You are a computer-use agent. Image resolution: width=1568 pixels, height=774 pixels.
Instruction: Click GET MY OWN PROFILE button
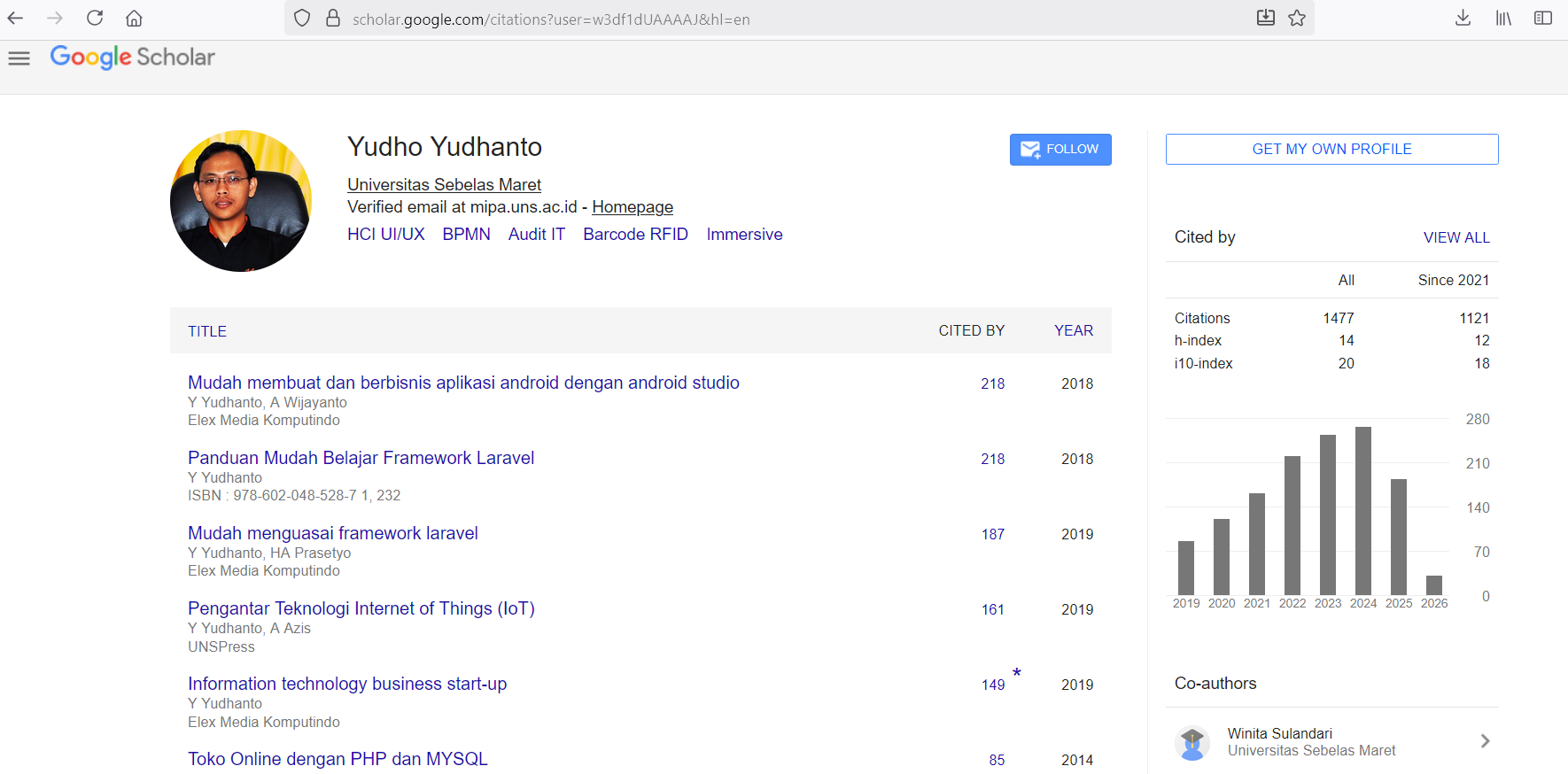coord(1331,150)
